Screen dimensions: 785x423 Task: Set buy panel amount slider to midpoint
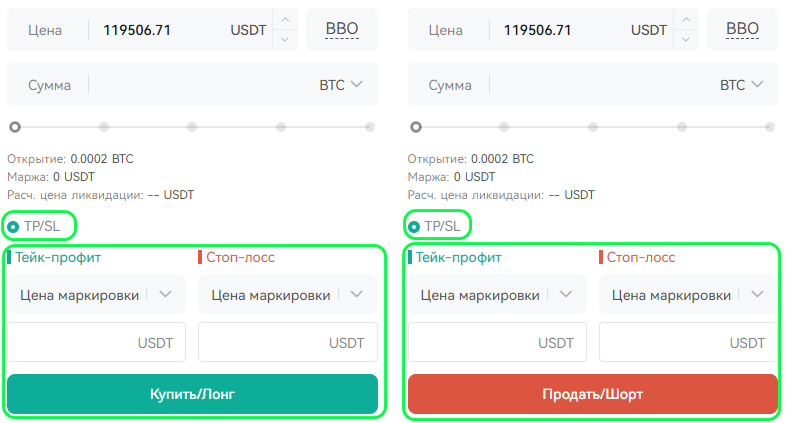pos(192,127)
